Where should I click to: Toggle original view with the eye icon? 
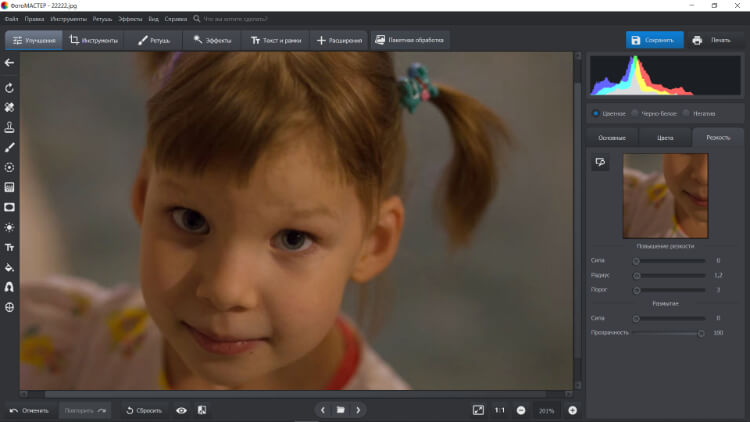181,410
